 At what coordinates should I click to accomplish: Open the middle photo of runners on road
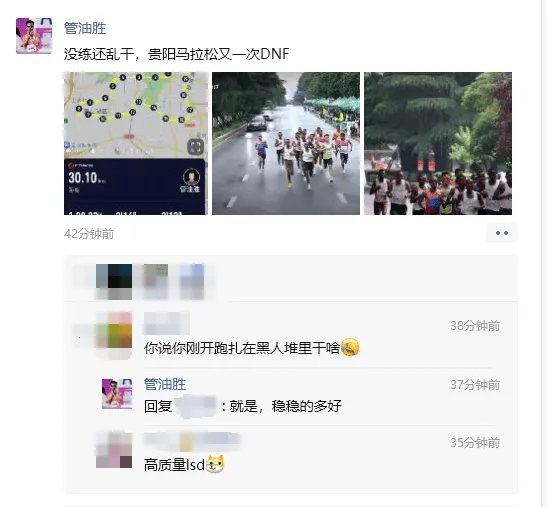[286, 143]
